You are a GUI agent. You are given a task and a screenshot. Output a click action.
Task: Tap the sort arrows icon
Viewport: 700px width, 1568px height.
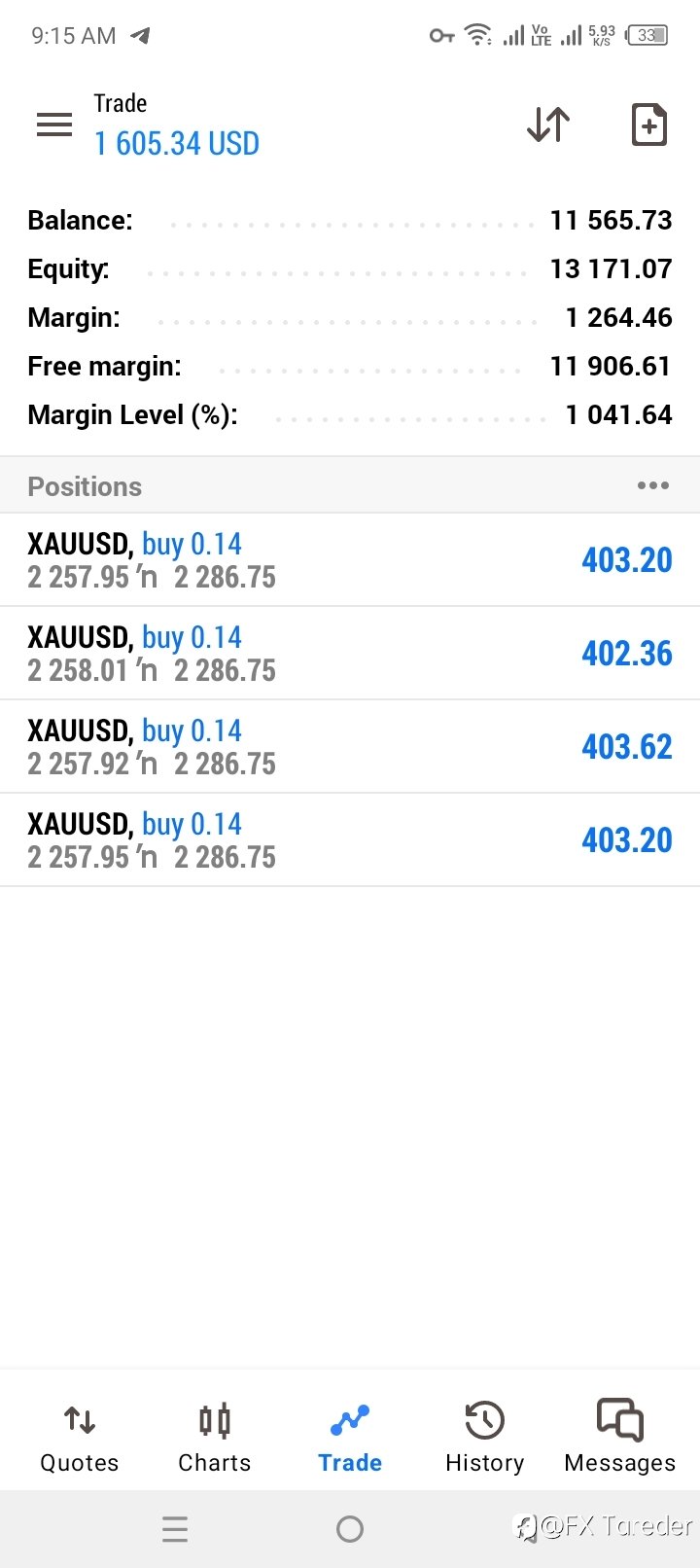[x=548, y=125]
